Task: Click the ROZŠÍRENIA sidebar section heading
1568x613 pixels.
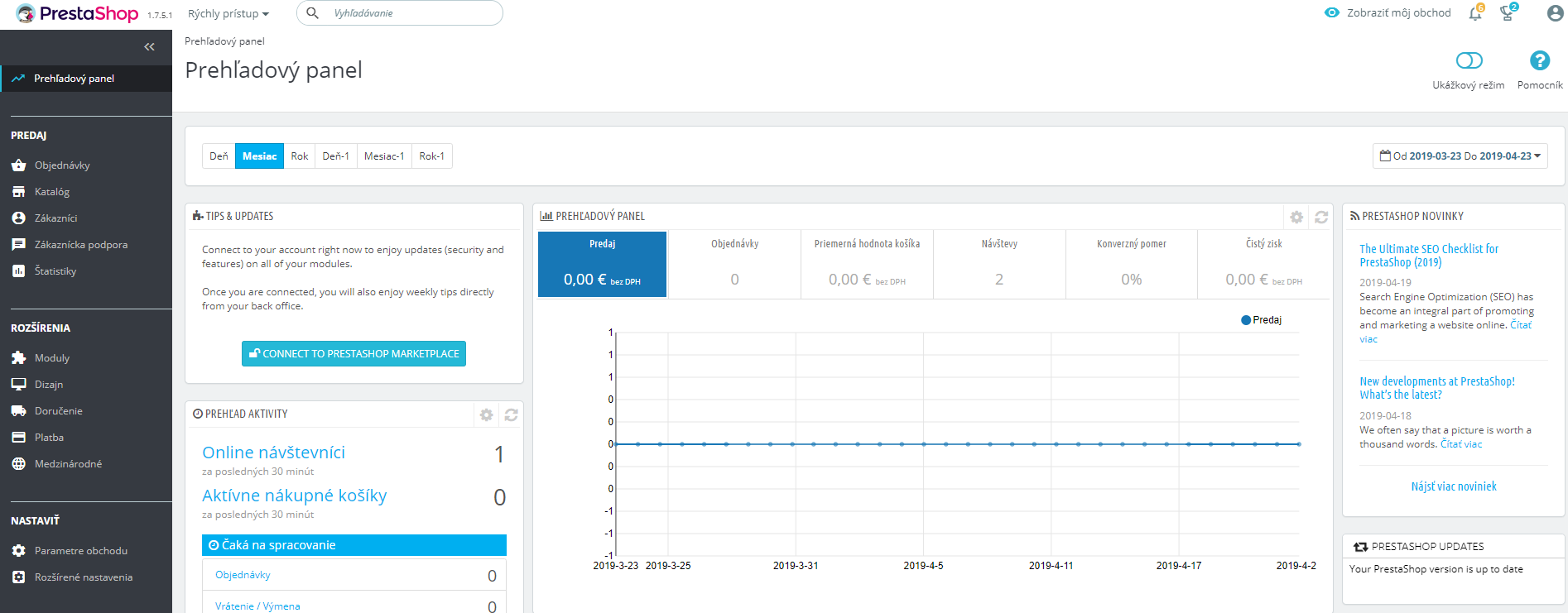Action: pos(41,328)
